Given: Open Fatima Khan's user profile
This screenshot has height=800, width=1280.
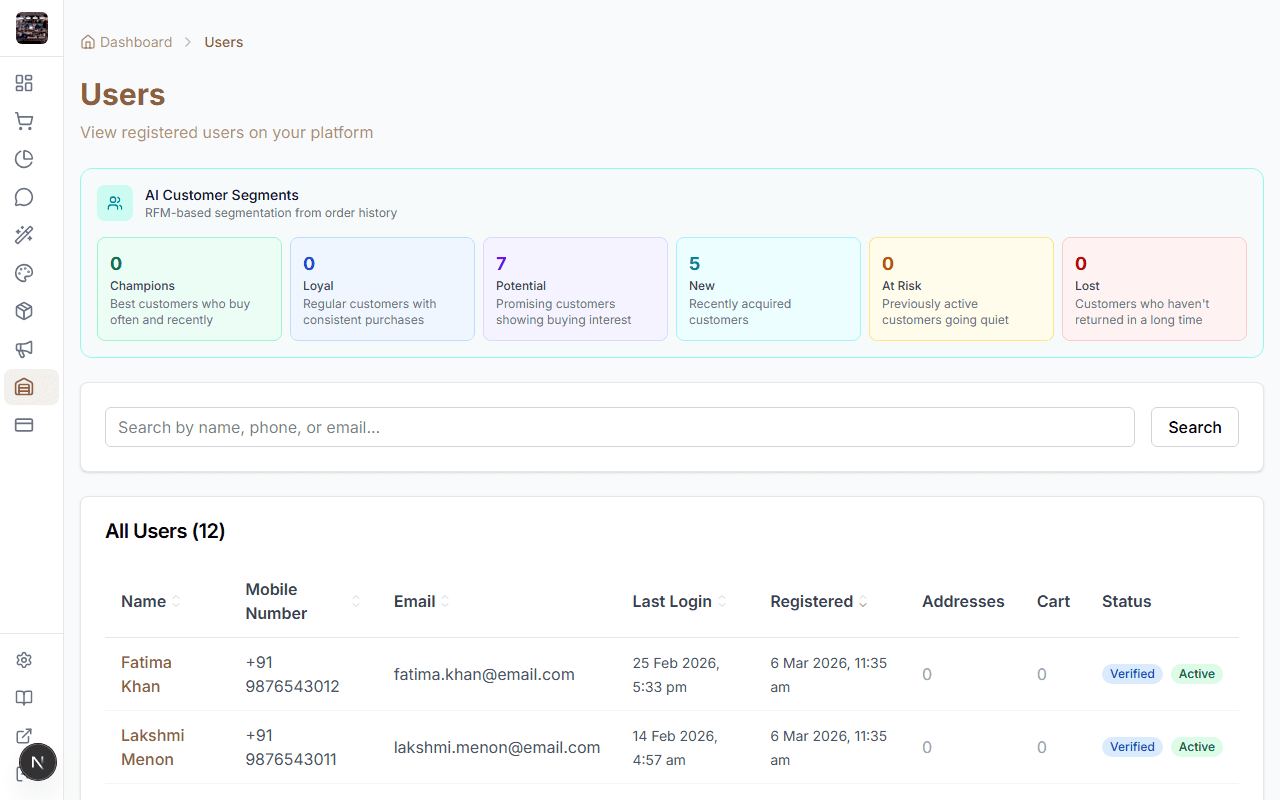Looking at the screenshot, I should coord(146,674).
